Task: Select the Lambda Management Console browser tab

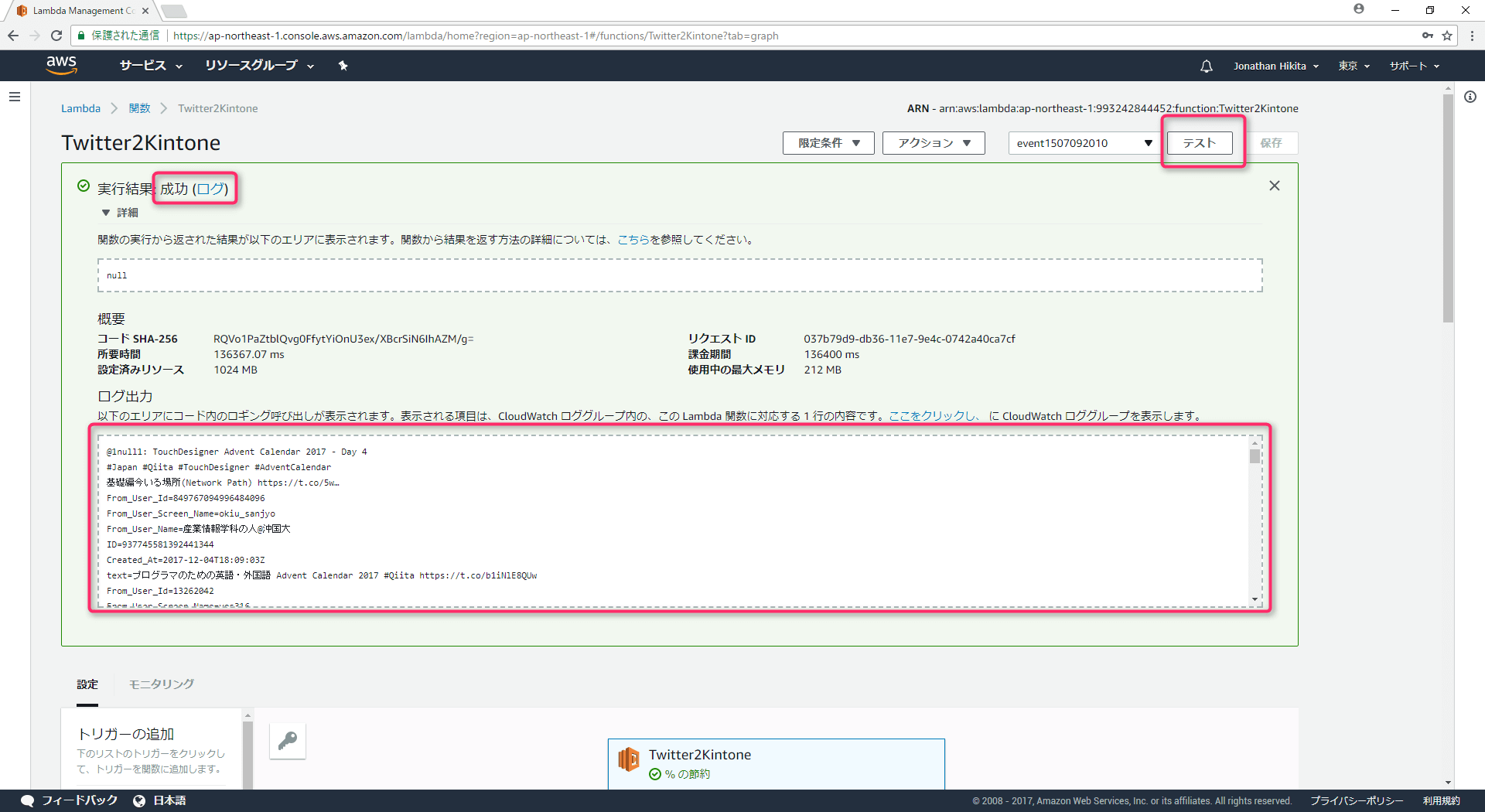Action: click(83, 11)
